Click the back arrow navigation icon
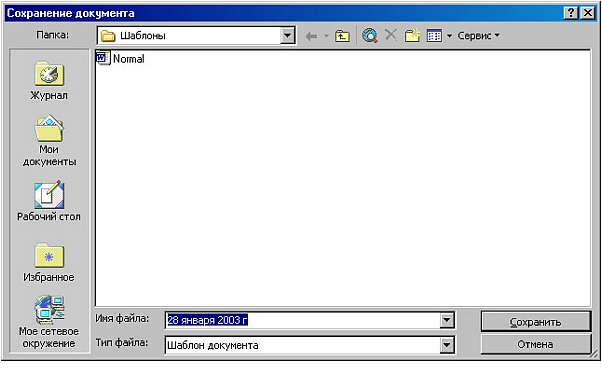Image resolution: width=602 pixels, height=372 pixels. pos(311,36)
